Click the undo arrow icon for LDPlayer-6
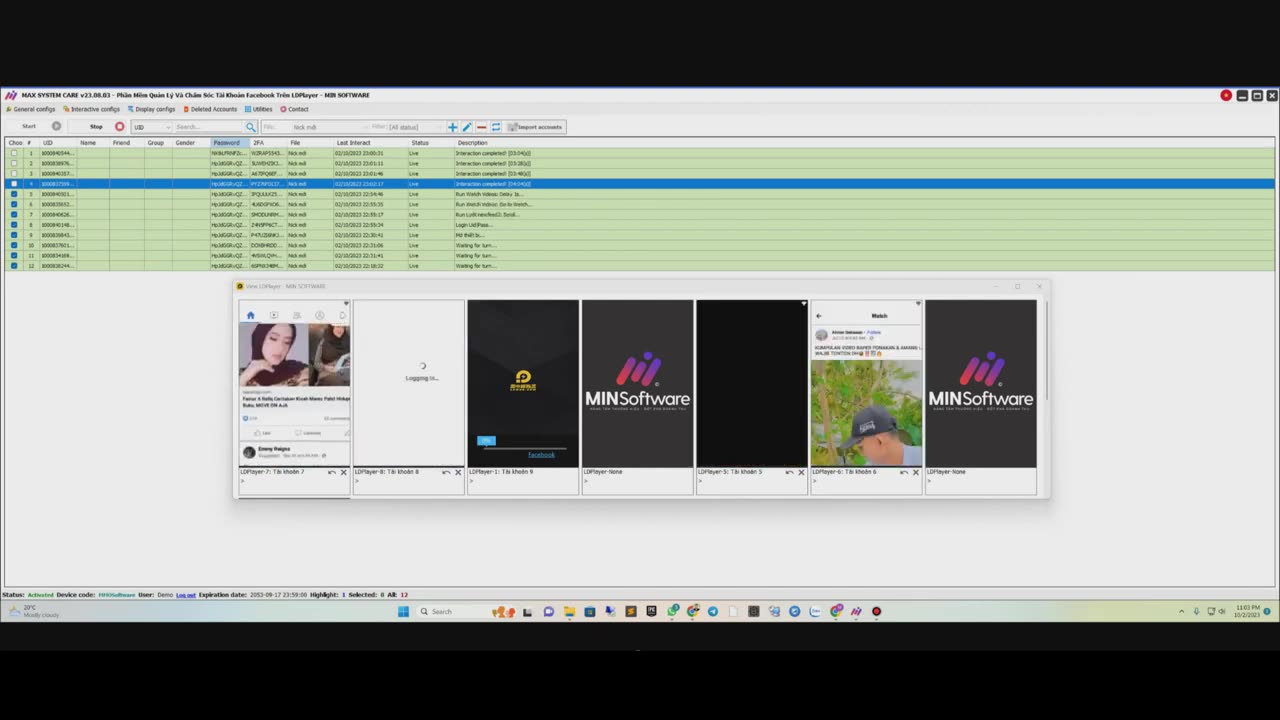1280x720 pixels. 904,472
